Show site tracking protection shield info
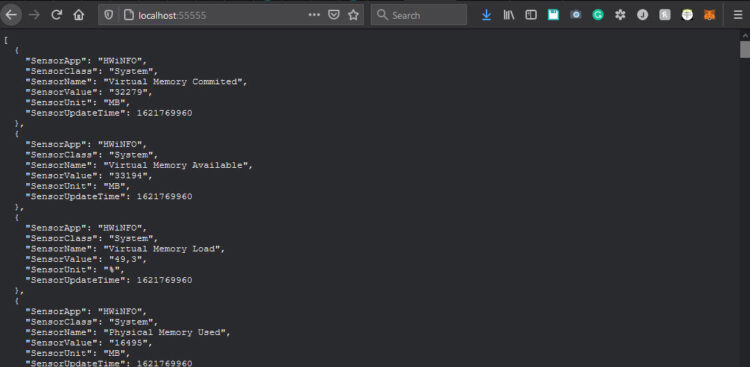Viewport: 750px width, 367px height. 109,15
